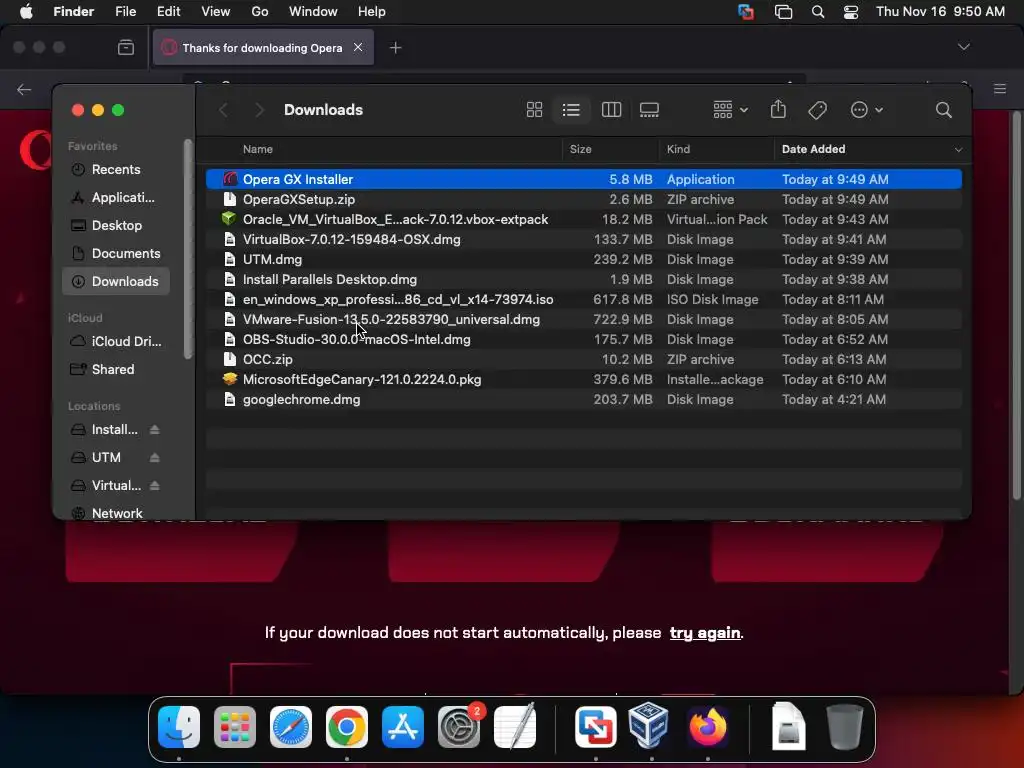The image size is (1024, 768).
Task: Go back in Finder navigation
Action: (223, 110)
